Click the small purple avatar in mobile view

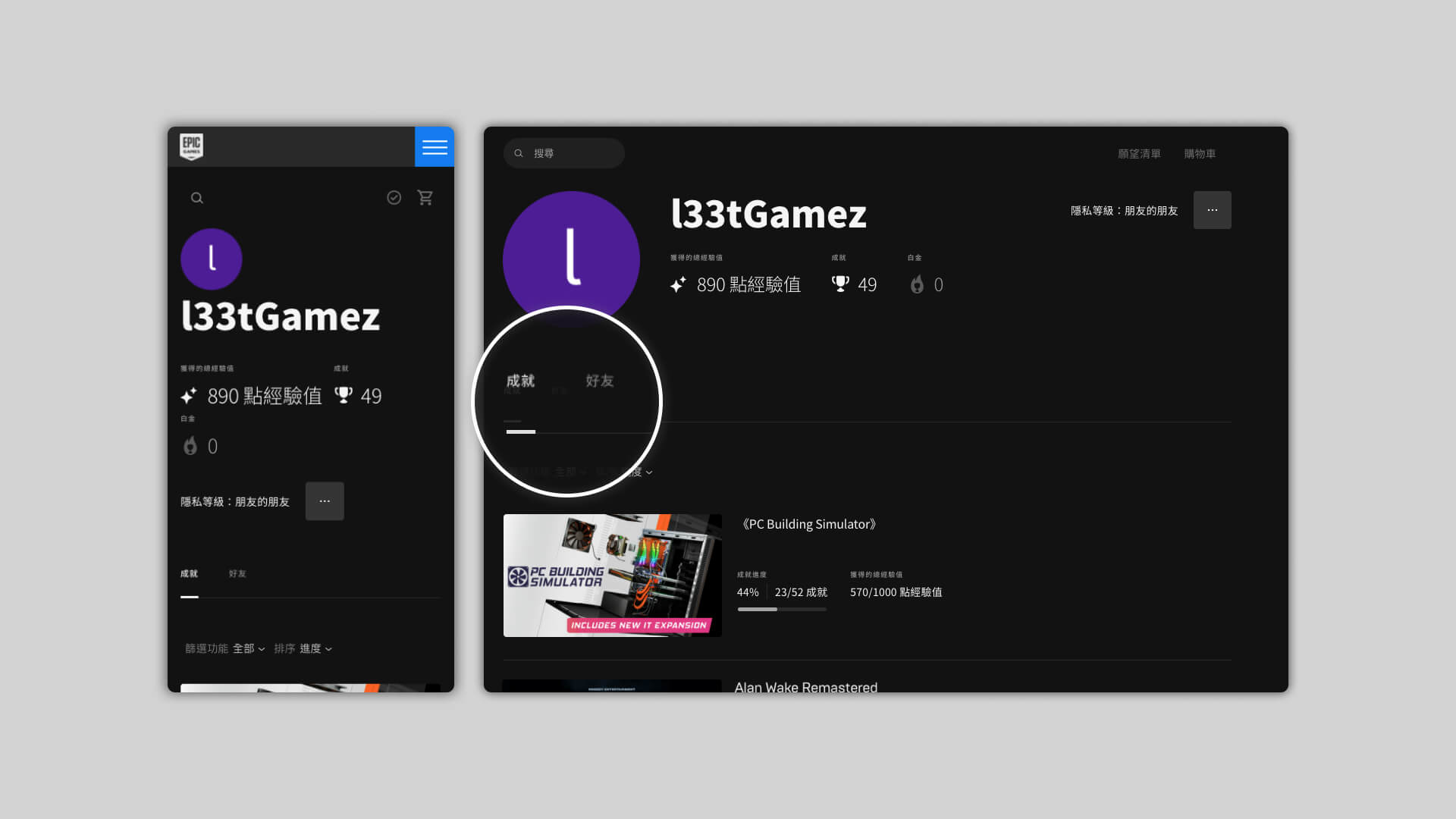tap(212, 259)
